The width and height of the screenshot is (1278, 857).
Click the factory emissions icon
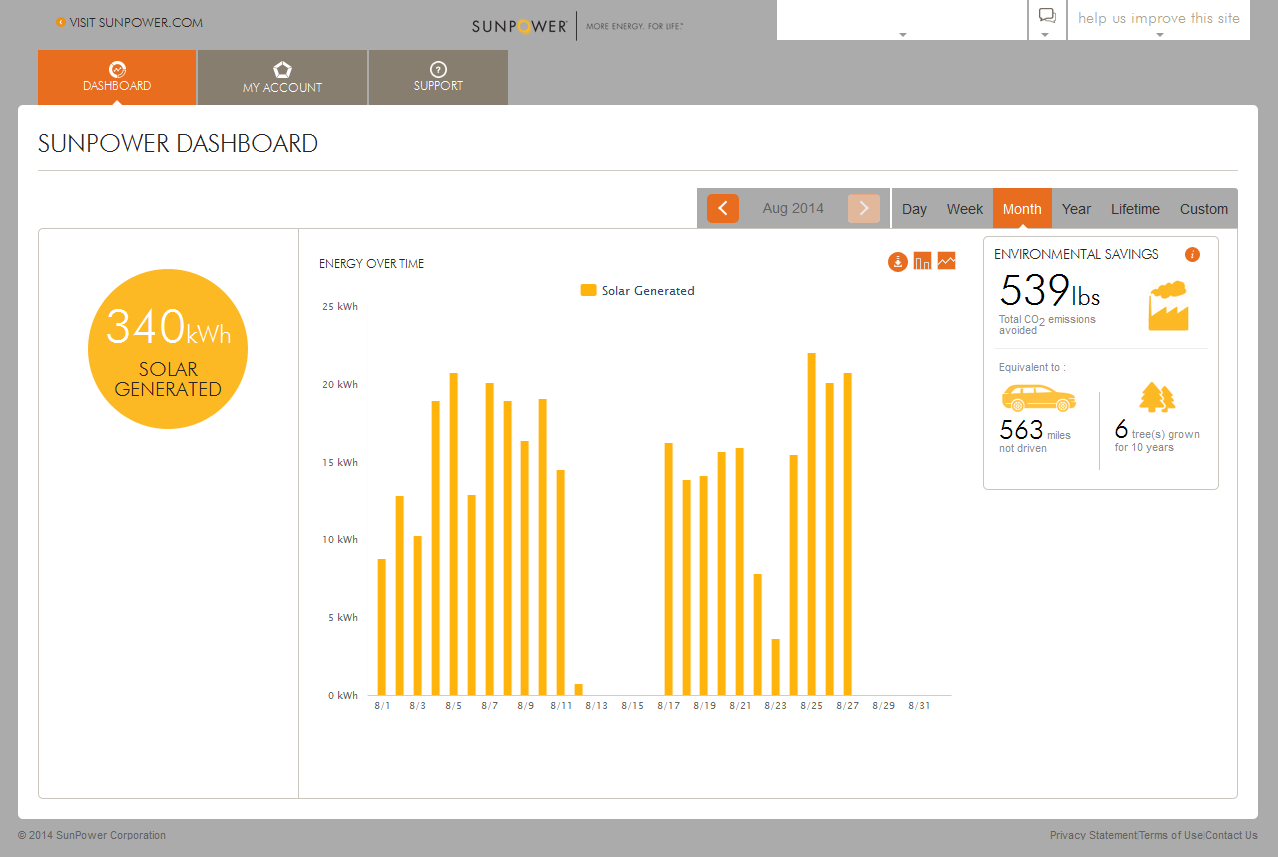tap(1168, 306)
